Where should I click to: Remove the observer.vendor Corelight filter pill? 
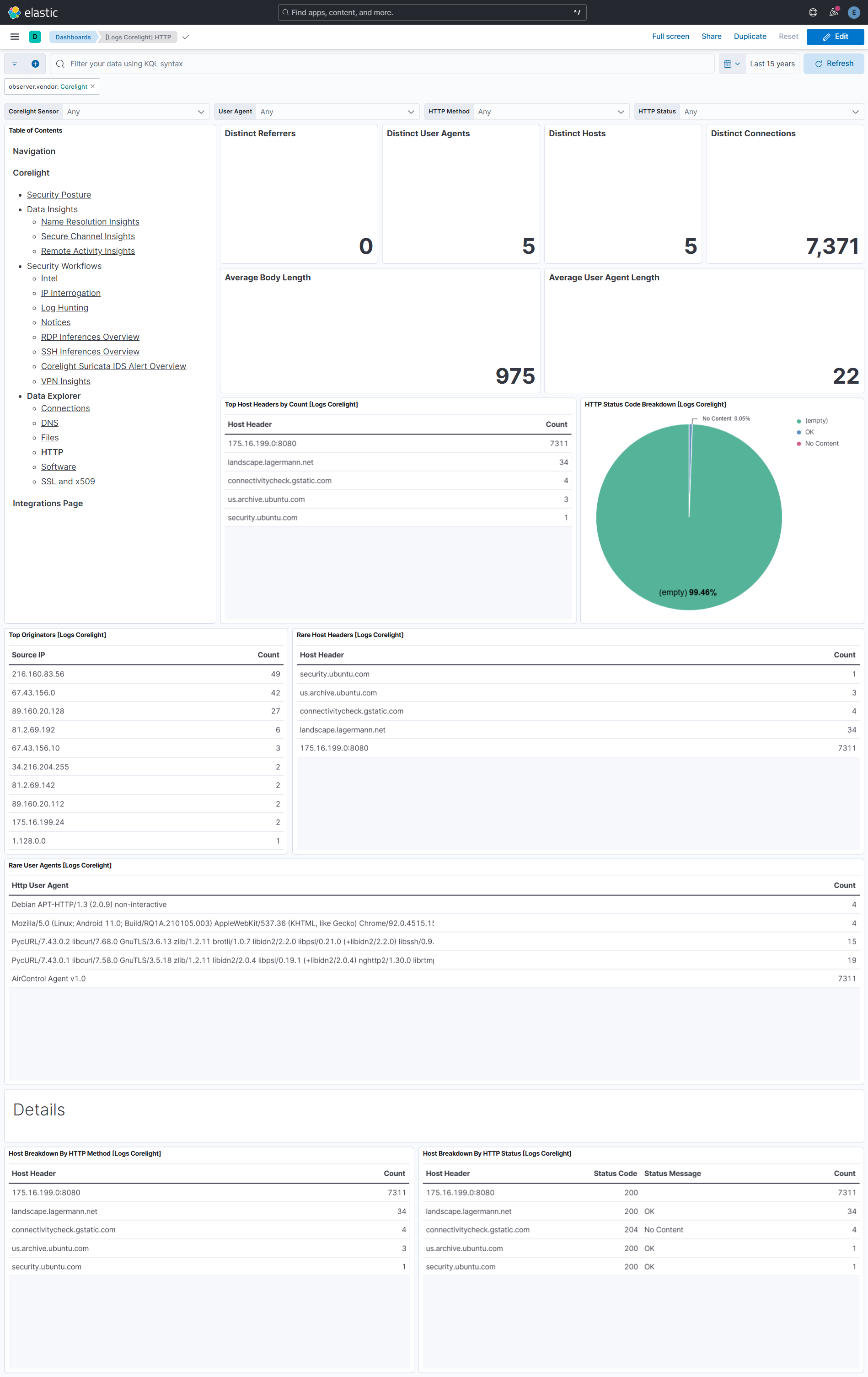[93, 86]
